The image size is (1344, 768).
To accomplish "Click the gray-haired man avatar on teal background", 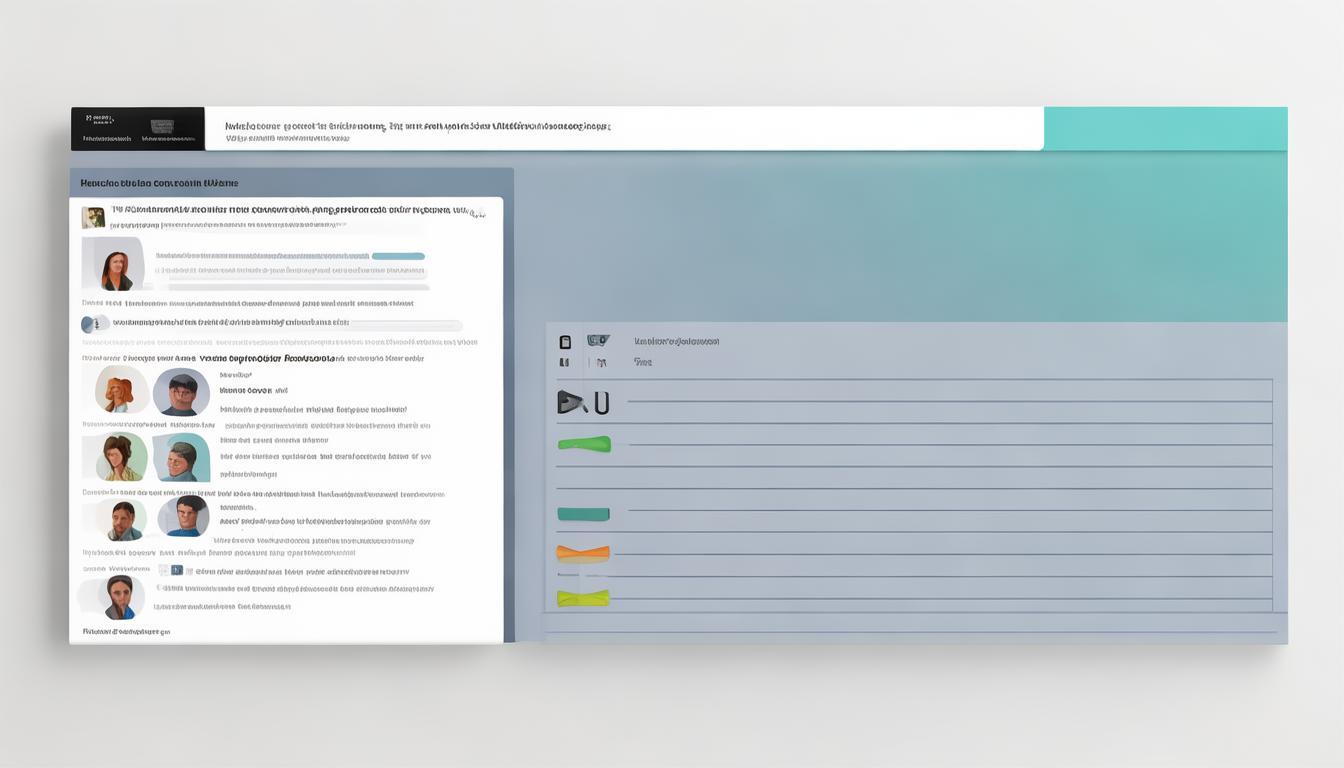I will (x=182, y=458).
